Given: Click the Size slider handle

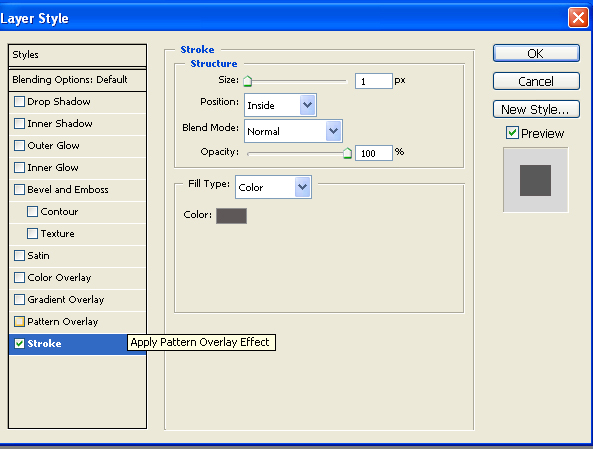Looking at the screenshot, I should [x=247, y=81].
